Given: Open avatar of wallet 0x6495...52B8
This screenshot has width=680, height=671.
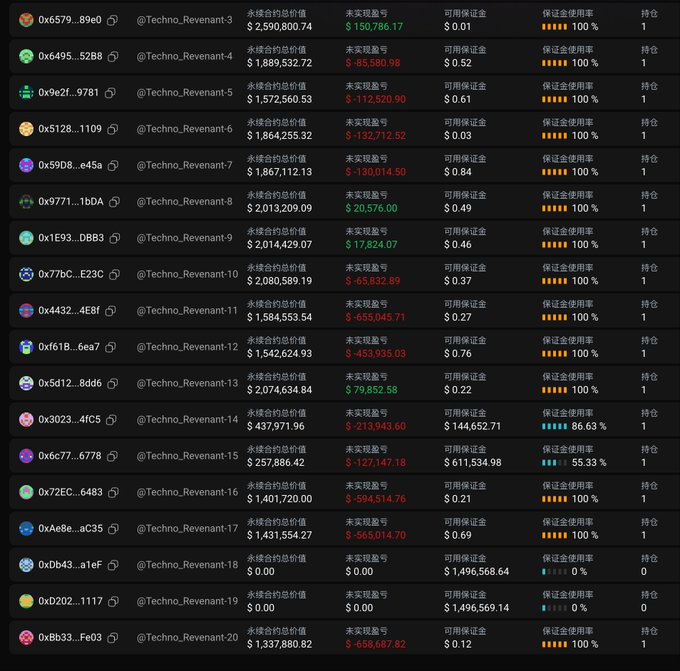Looking at the screenshot, I should [26, 56].
